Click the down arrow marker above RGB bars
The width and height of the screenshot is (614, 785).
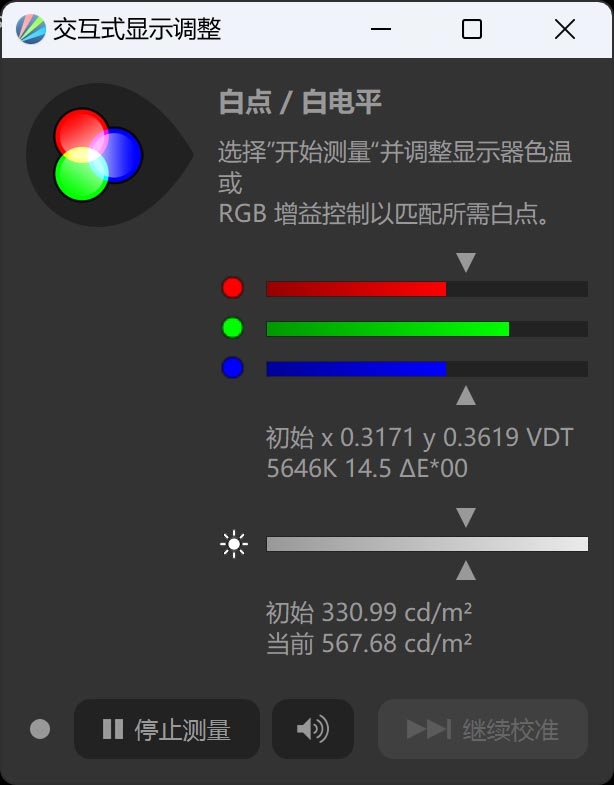[x=466, y=262]
